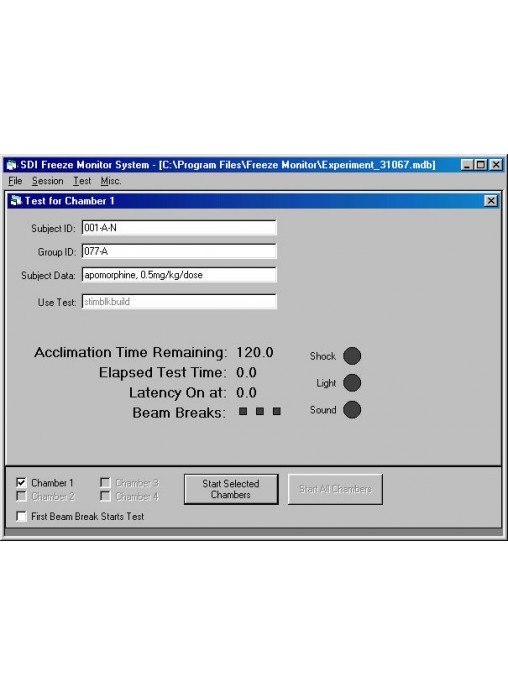
Task: Click the middle Beam Breaks square indicator
Action: [260, 411]
